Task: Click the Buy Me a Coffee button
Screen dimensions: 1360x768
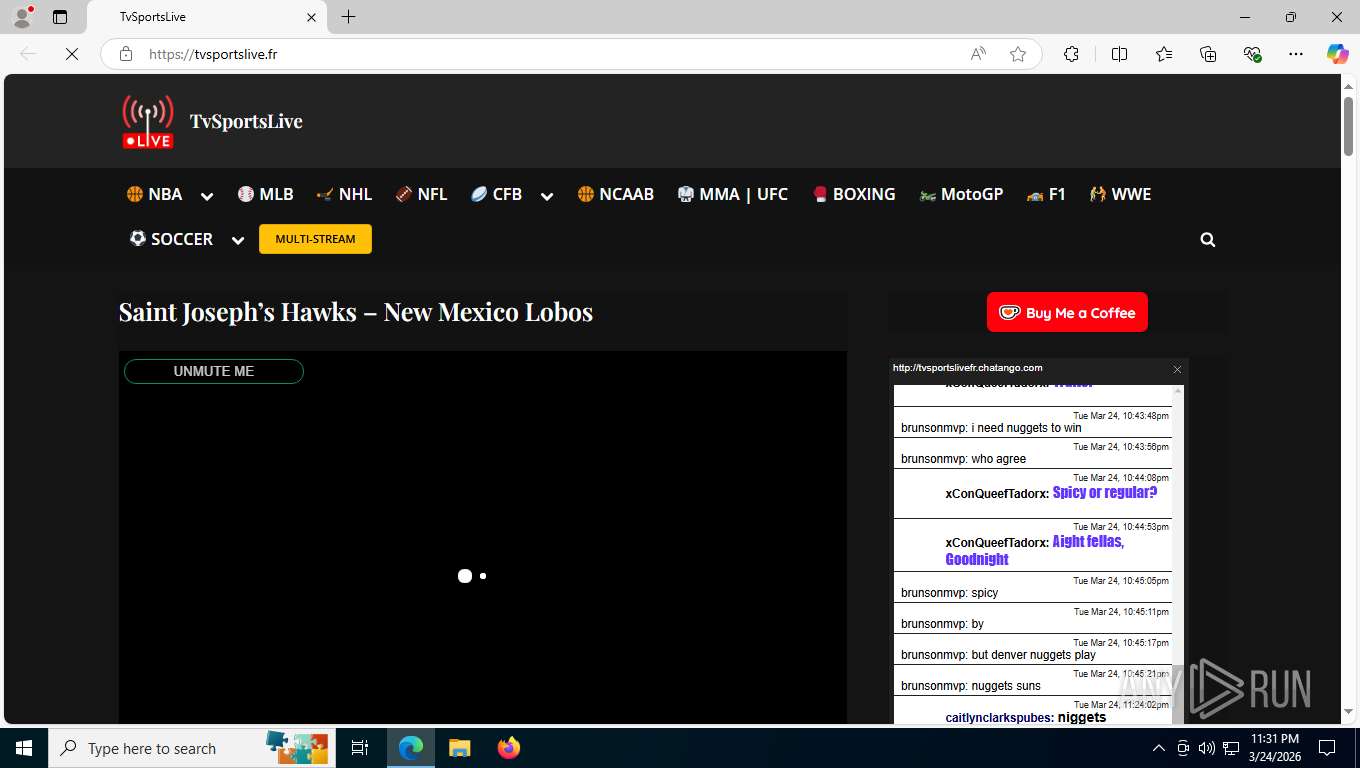Action: point(1067,312)
